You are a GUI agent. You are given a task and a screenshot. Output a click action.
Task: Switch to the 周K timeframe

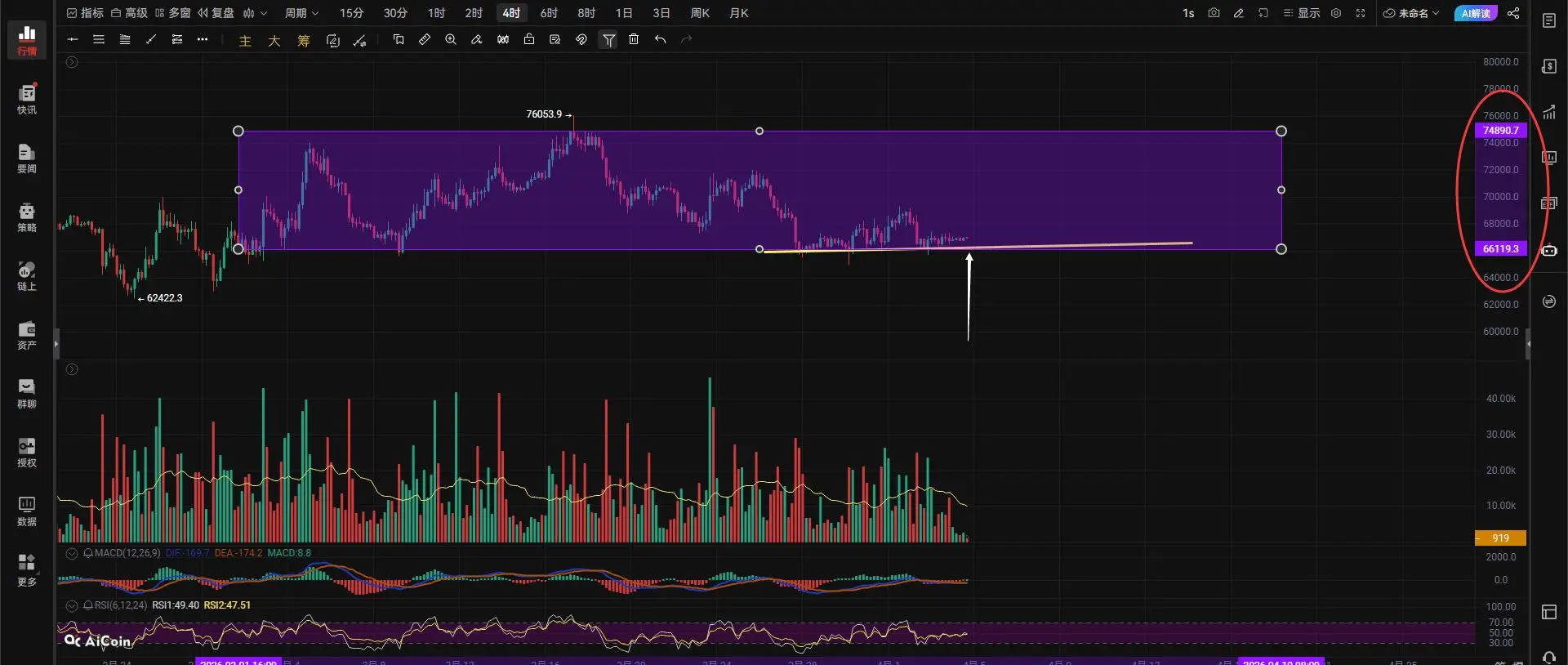pos(700,13)
